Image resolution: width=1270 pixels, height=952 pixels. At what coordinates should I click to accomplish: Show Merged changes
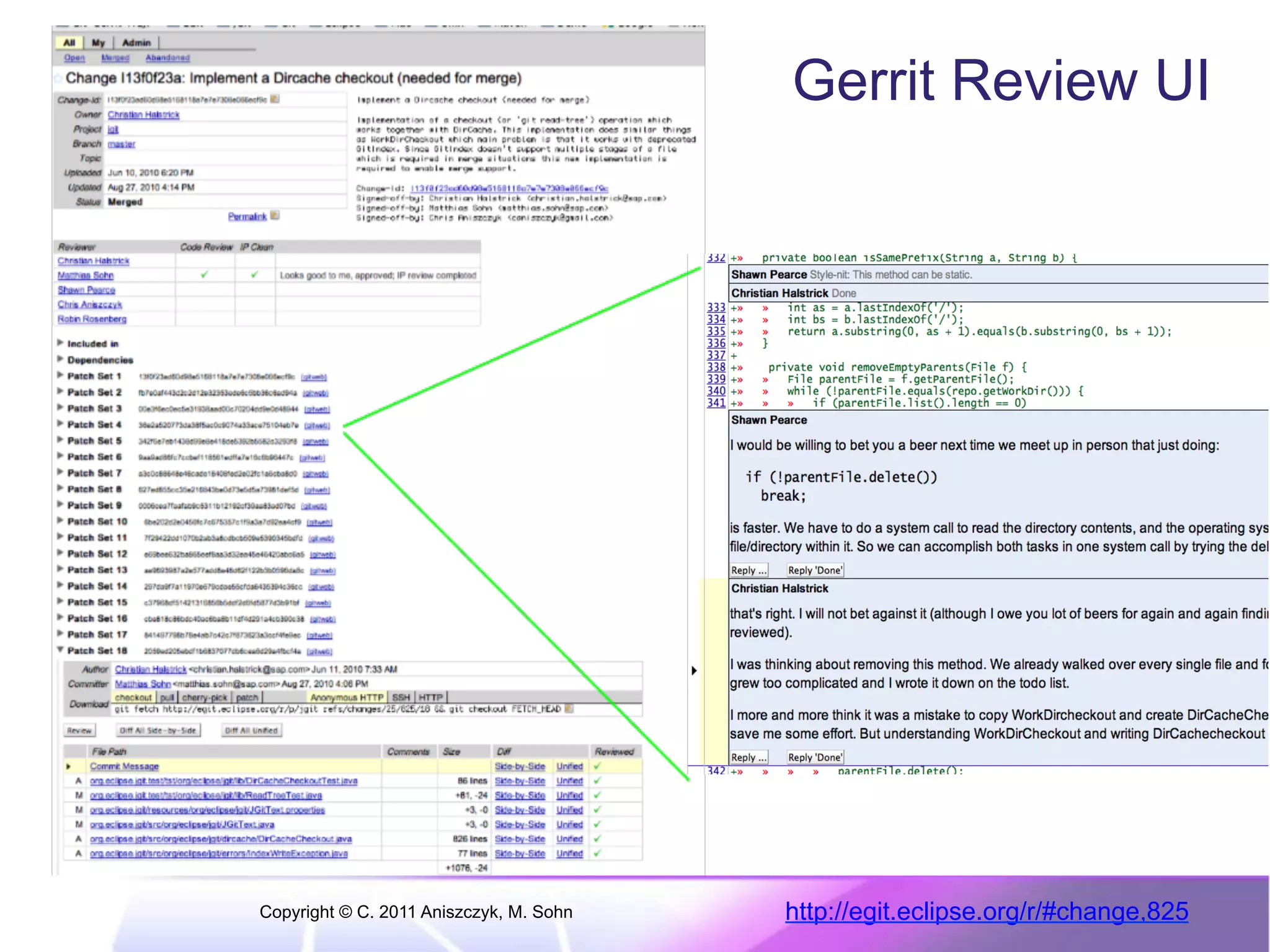click(x=115, y=58)
